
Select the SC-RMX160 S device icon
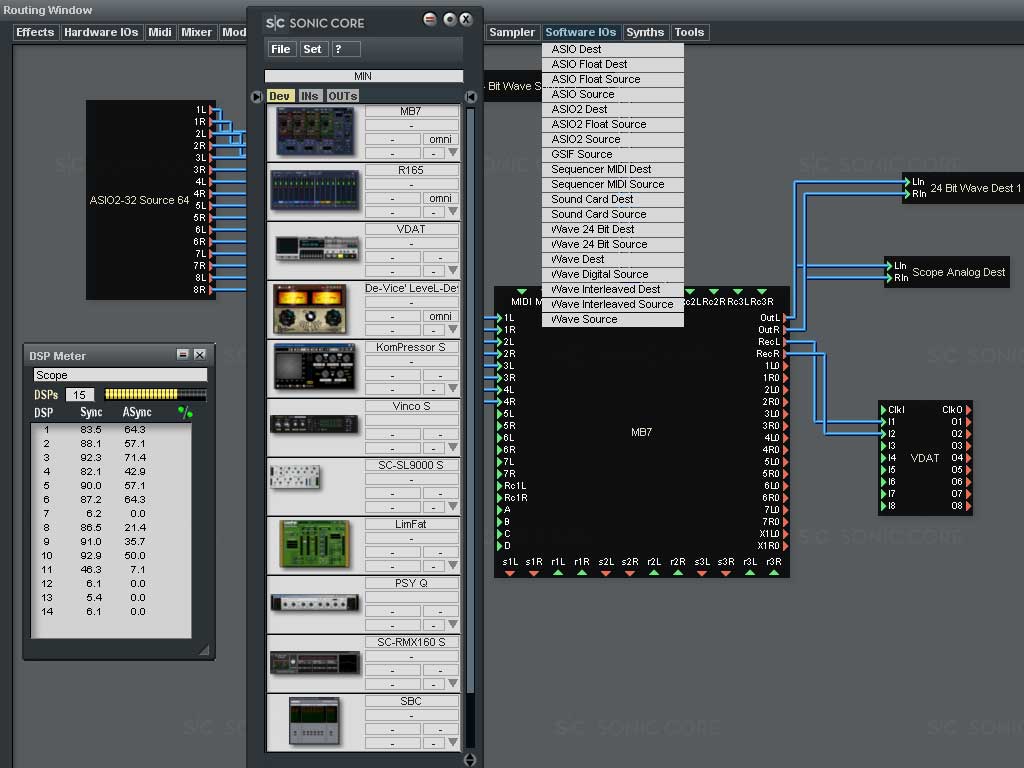(x=315, y=662)
